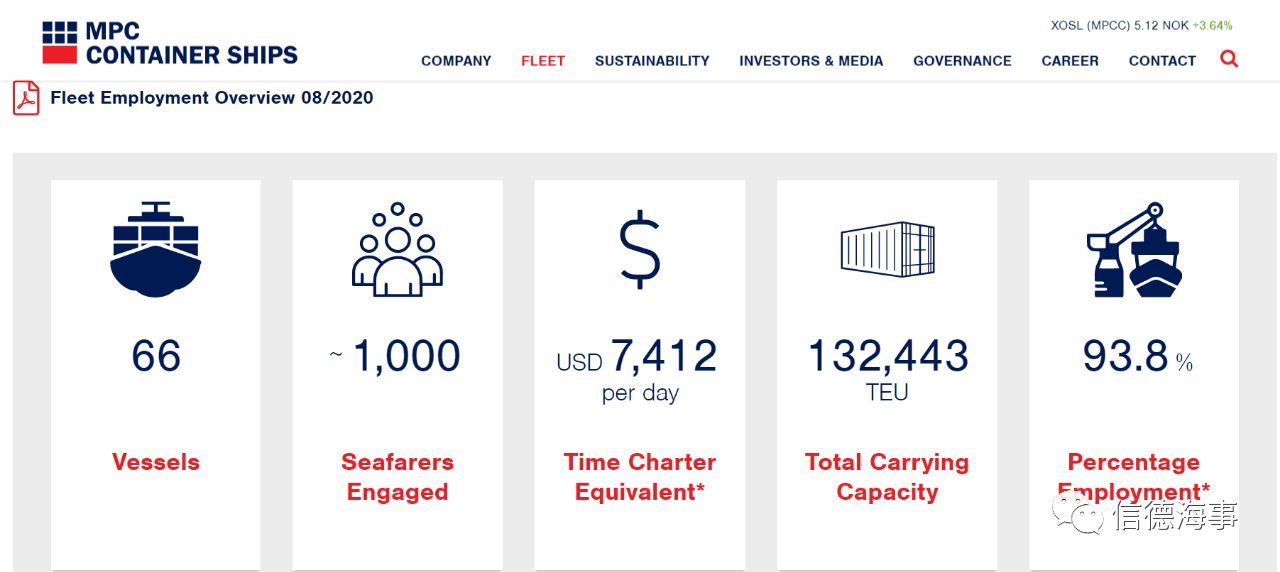Navigate to the CAREER page
The image size is (1280, 572).
pyautogui.click(x=1070, y=61)
